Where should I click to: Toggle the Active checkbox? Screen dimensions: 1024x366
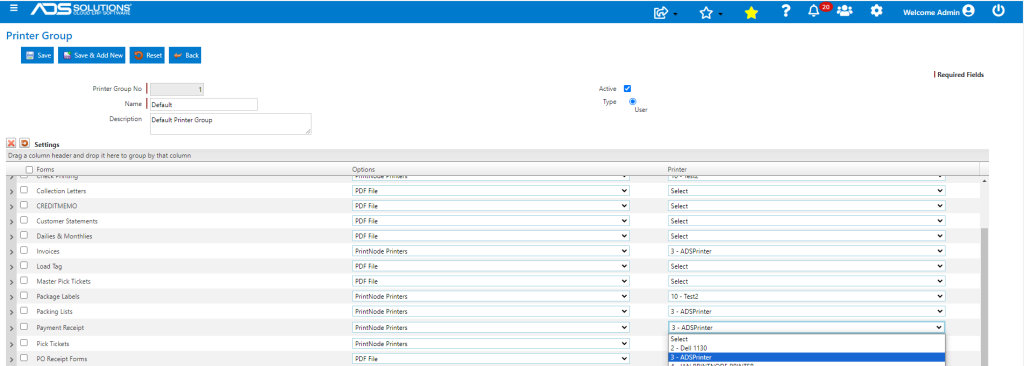tap(628, 89)
